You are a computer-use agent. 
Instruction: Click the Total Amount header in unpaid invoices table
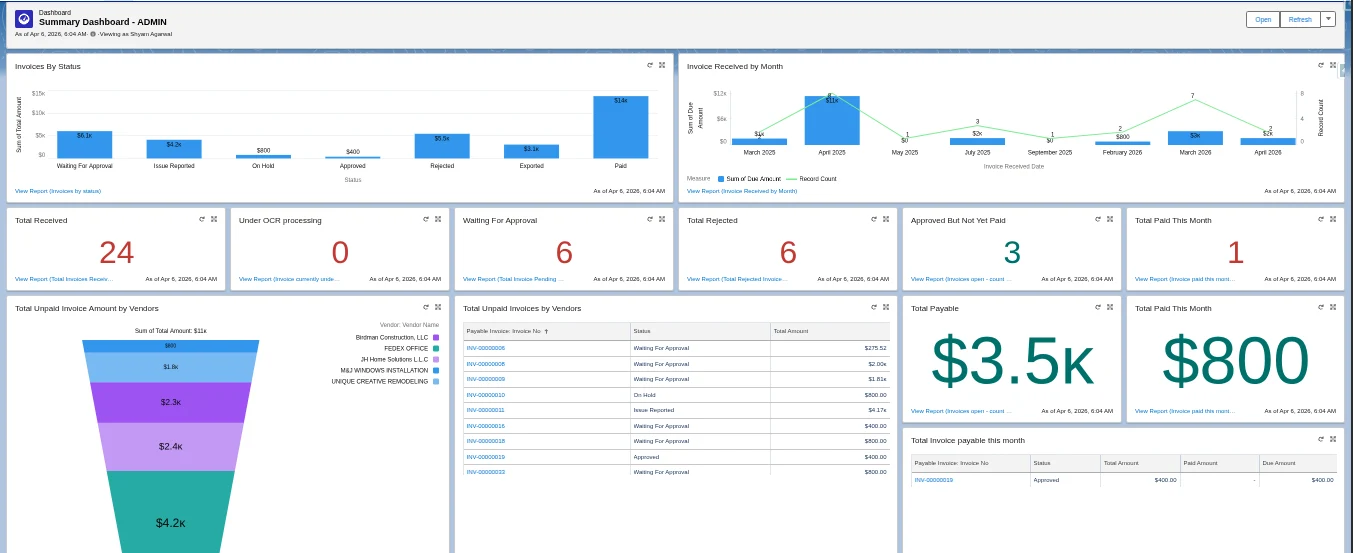[x=829, y=330]
